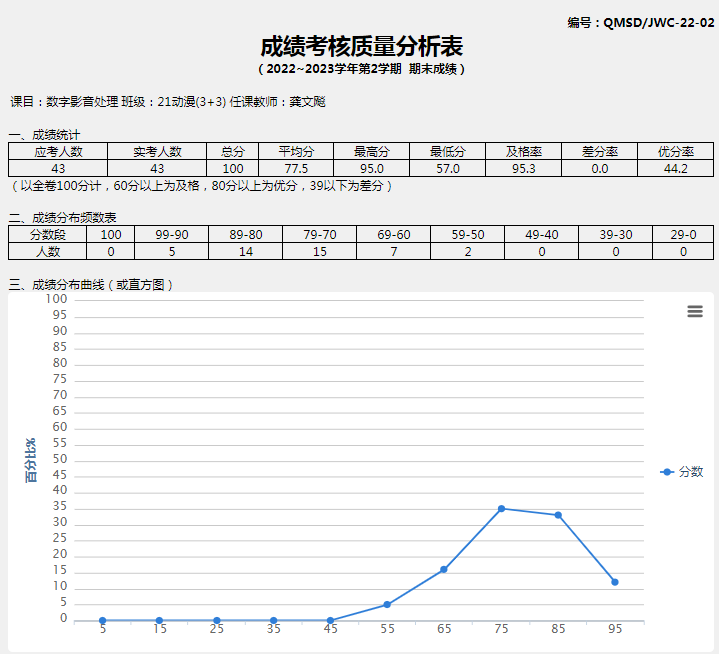Viewport: 719px width, 654px height.
Task: Click the 优分率 value 44.2 cell
Action: pyautogui.click(x=675, y=168)
